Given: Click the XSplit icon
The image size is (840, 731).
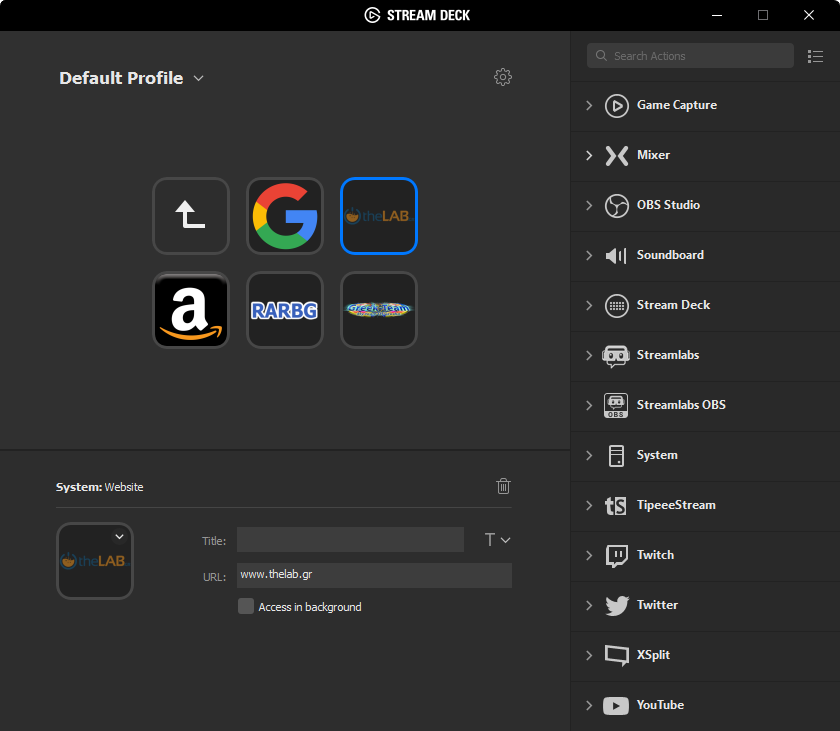Looking at the screenshot, I should [617, 655].
